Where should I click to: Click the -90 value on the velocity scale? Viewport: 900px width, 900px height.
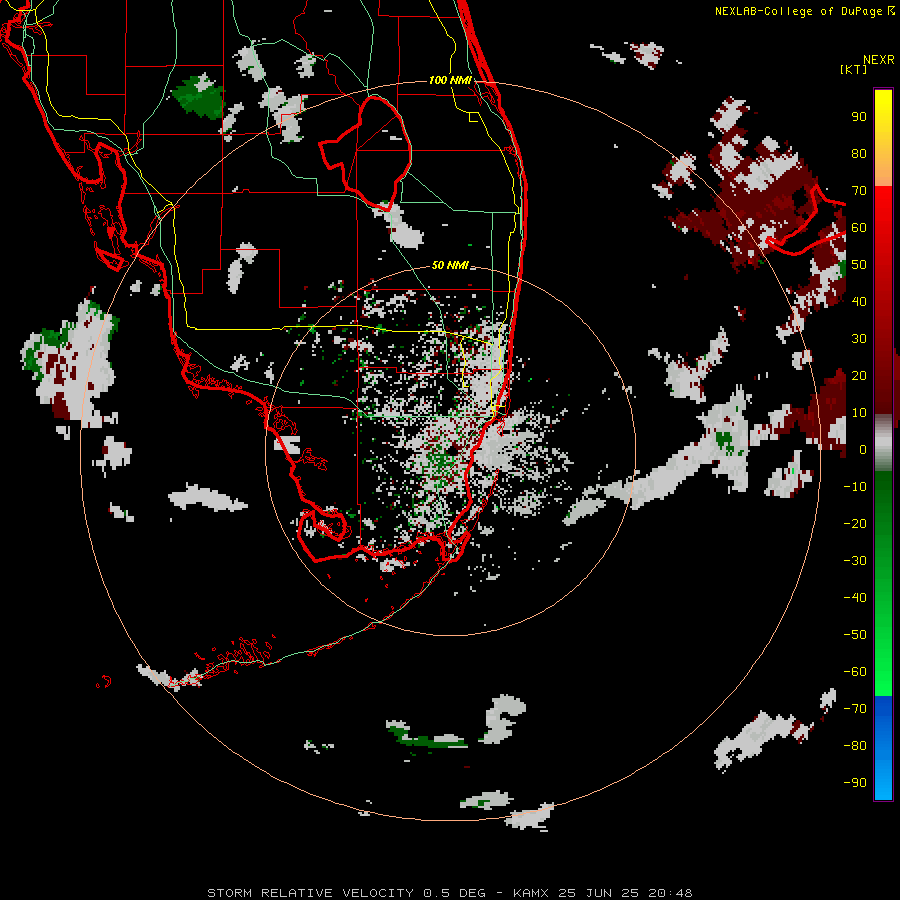point(855,783)
